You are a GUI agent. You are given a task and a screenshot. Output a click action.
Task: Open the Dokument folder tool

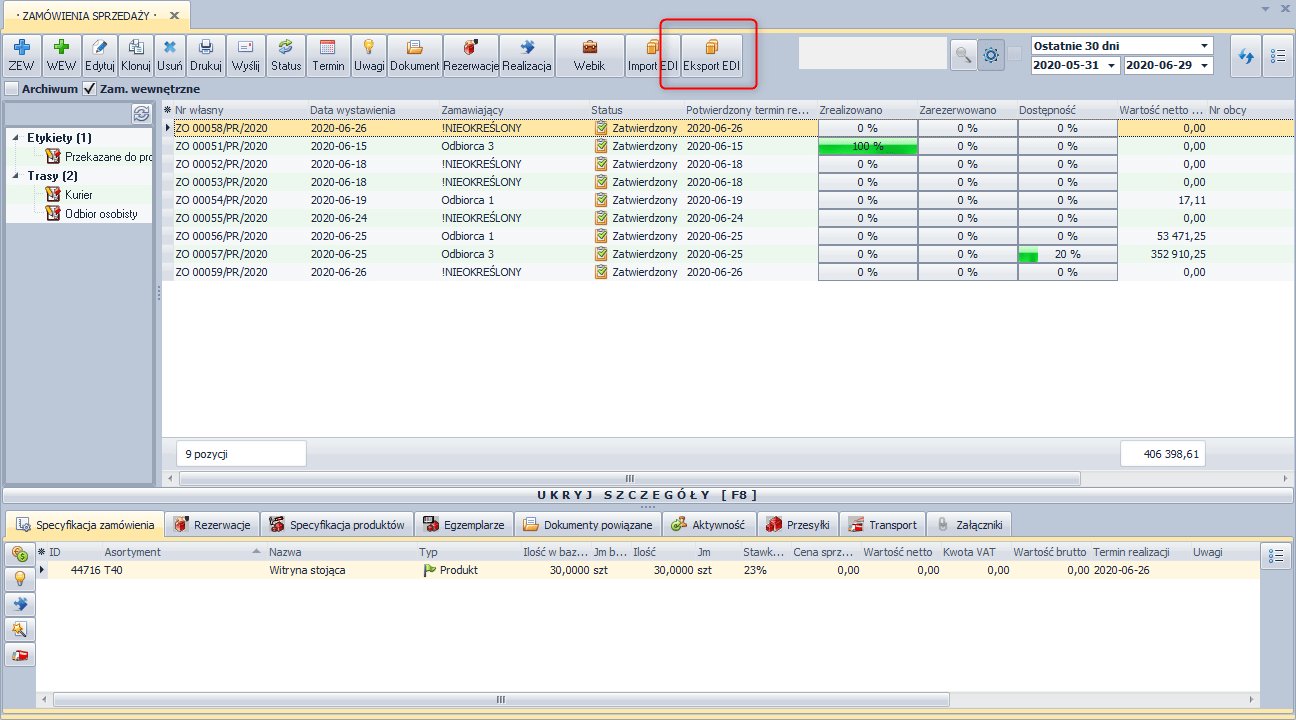(415, 55)
